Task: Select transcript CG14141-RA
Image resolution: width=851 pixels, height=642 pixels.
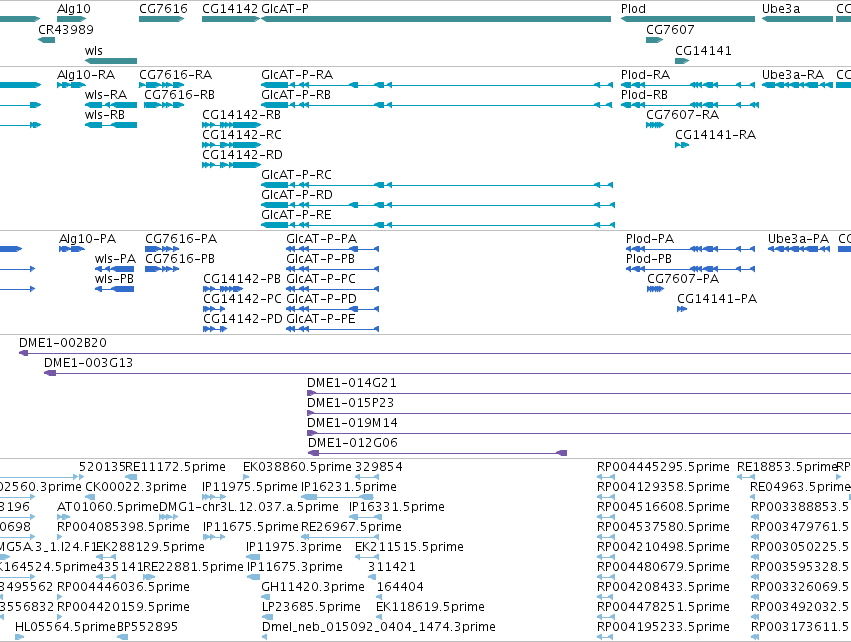Action: (716, 135)
